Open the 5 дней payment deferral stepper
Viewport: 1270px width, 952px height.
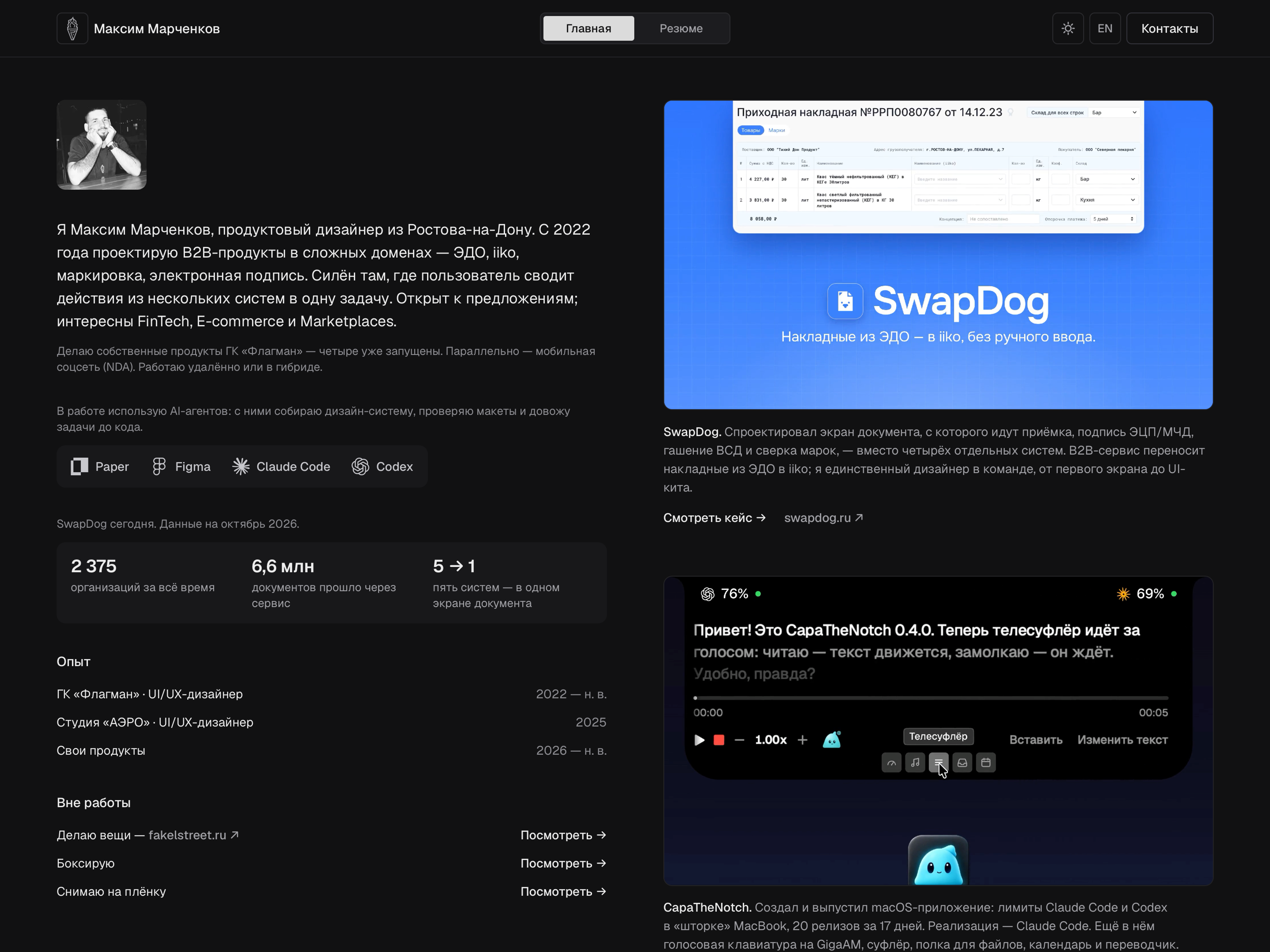click(1113, 218)
